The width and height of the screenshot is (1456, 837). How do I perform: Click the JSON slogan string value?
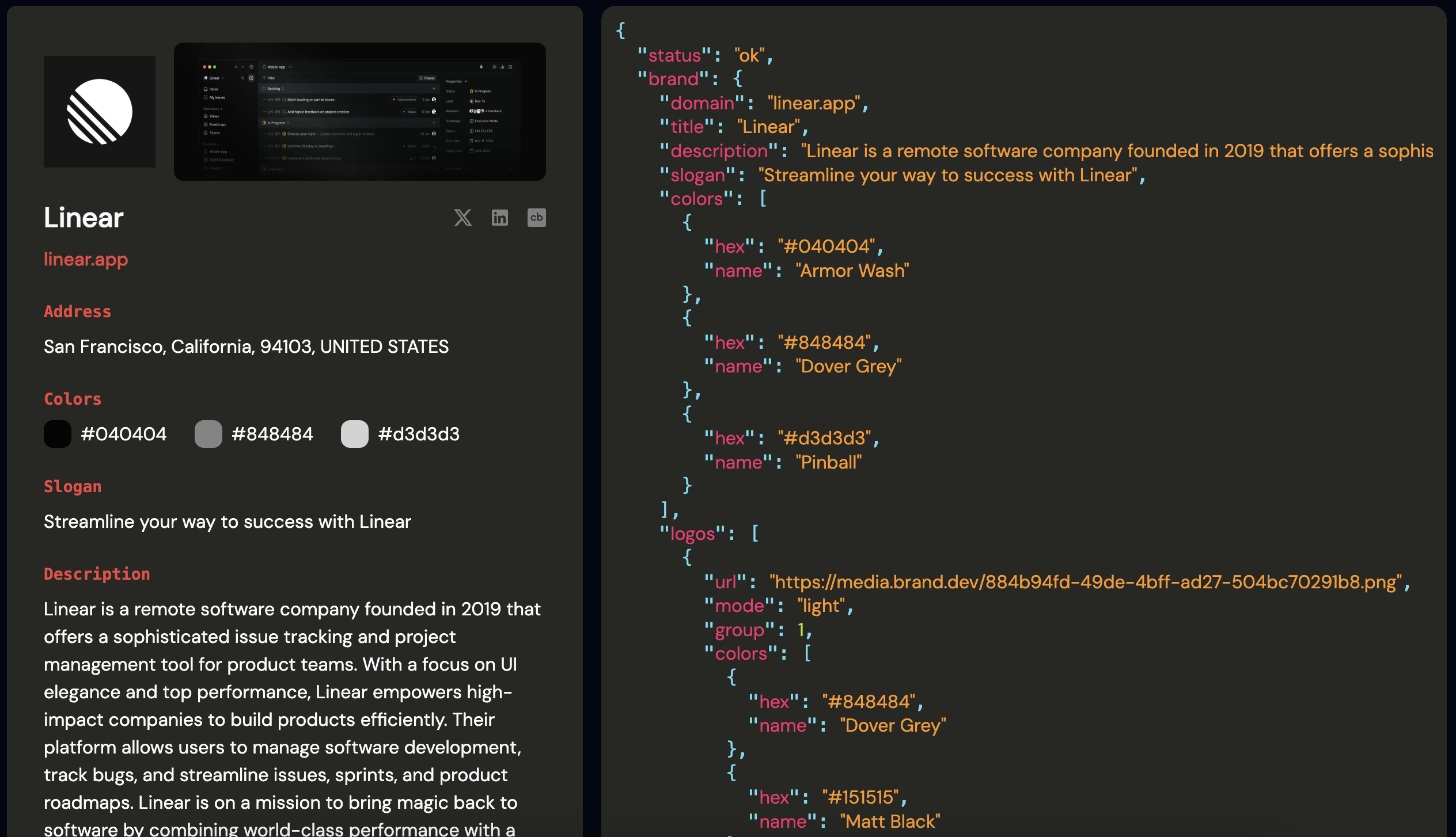click(x=947, y=175)
